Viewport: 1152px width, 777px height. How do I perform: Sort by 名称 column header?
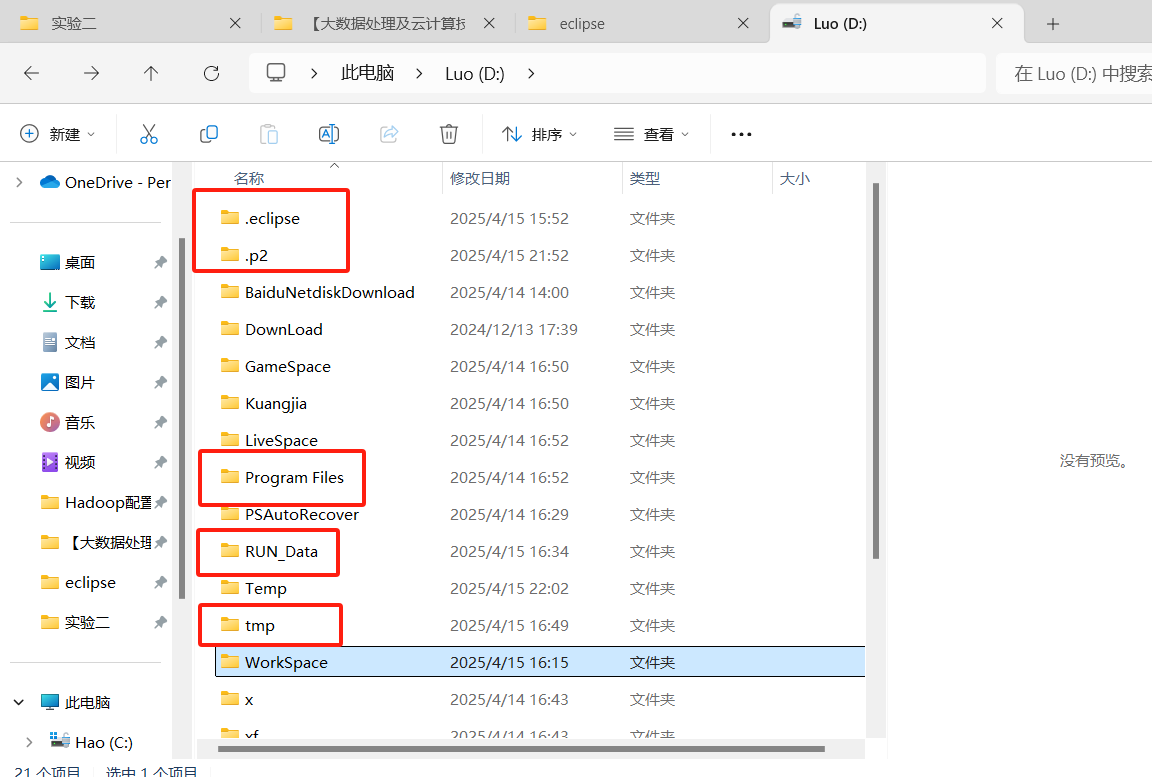pos(248,178)
